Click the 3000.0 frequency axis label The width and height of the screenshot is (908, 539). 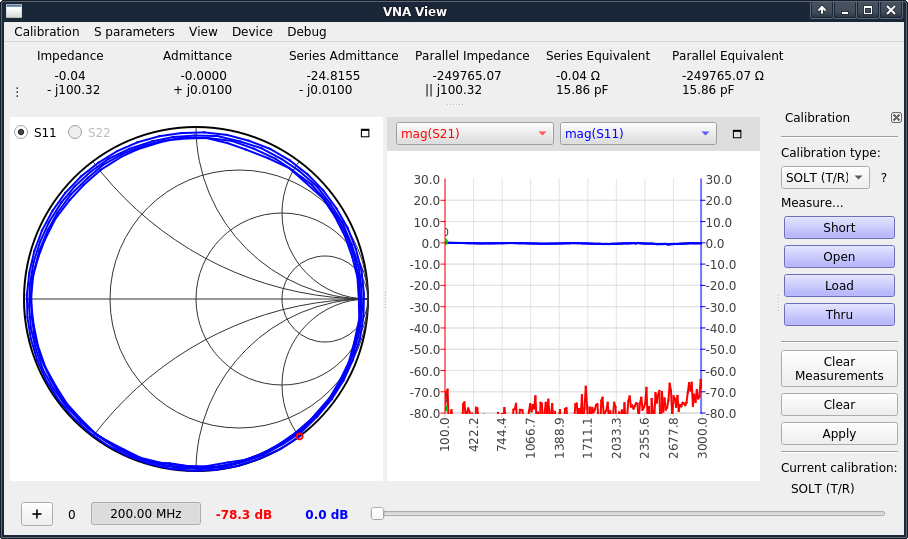(702, 438)
